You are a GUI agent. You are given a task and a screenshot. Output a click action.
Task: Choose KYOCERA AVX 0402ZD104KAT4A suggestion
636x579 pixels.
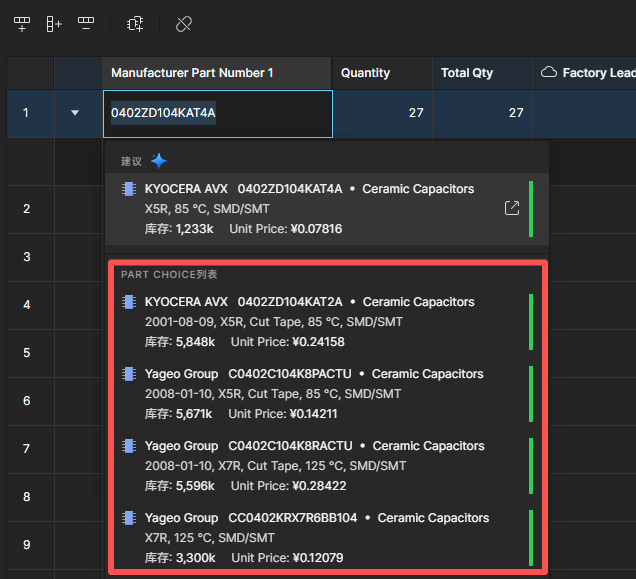pyautogui.click(x=327, y=209)
